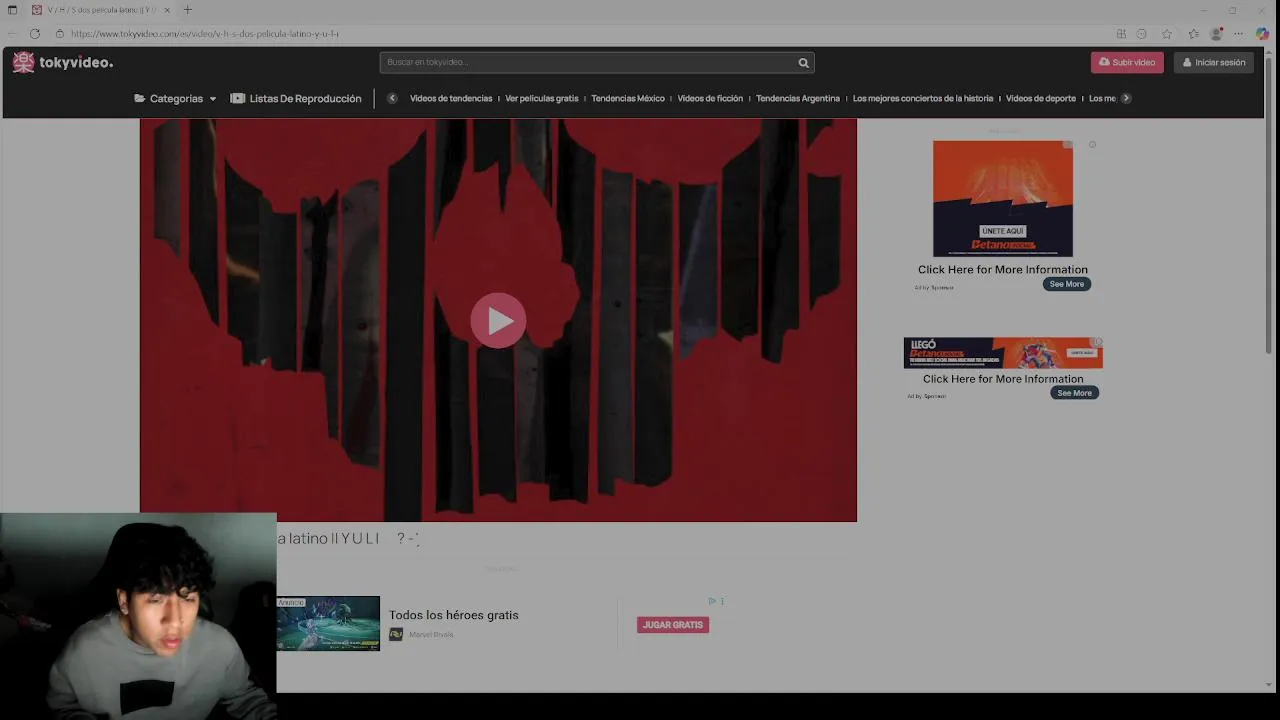Open 'Ver películas gratis' link
The height and width of the screenshot is (720, 1280).
tap(542, 98)
